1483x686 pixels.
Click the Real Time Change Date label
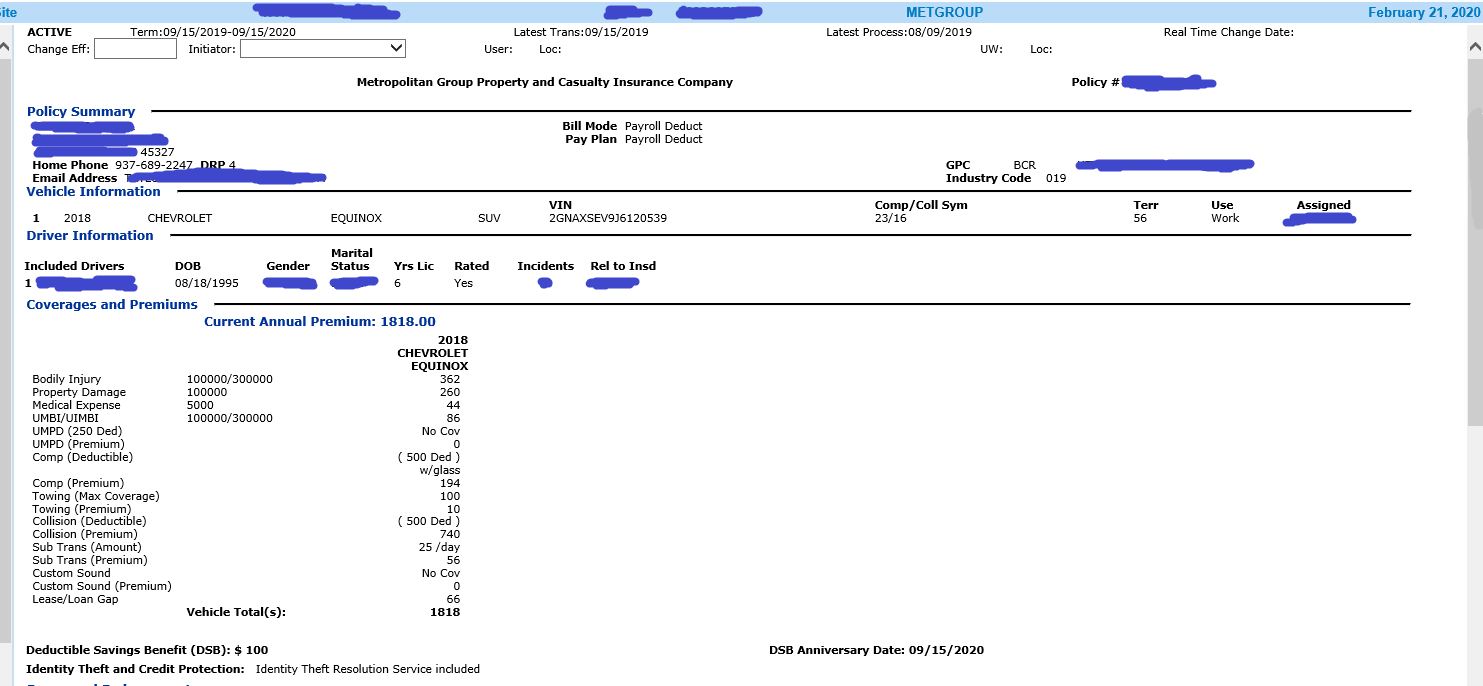[1229, 32]
